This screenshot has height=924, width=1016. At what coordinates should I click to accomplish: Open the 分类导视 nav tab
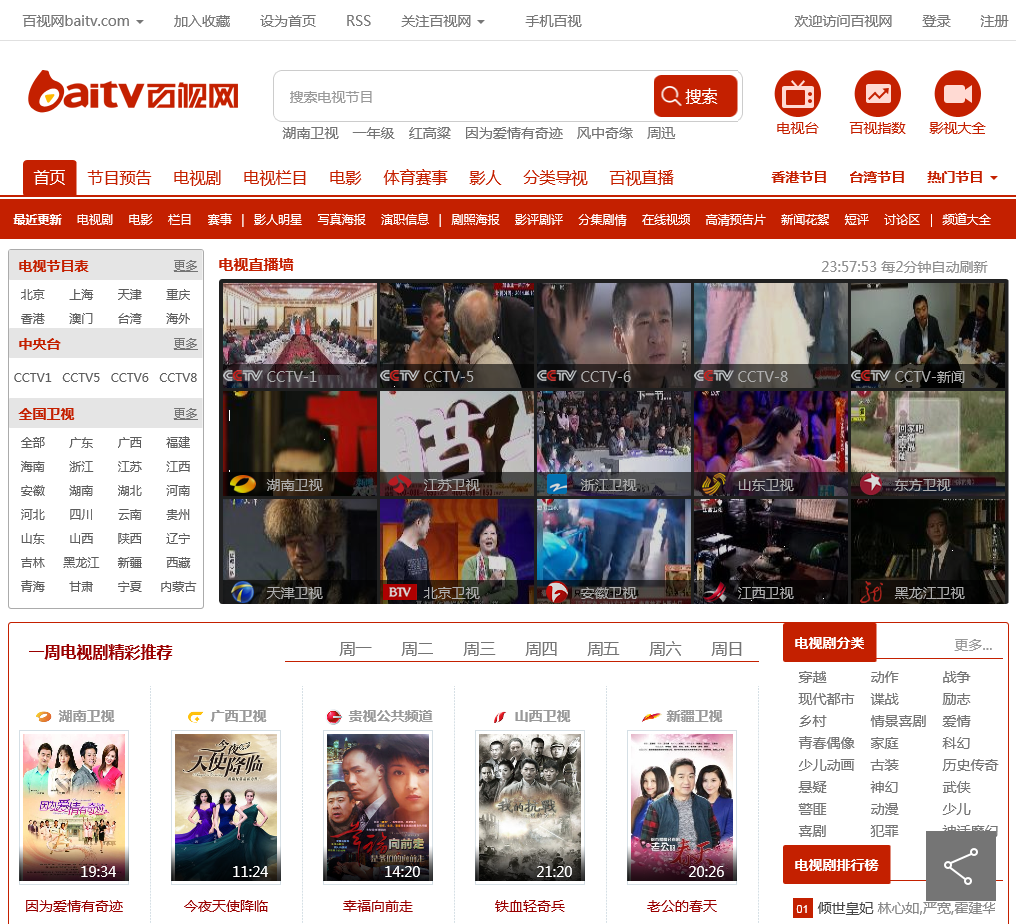pyautogui.click(x=555, y=178)
